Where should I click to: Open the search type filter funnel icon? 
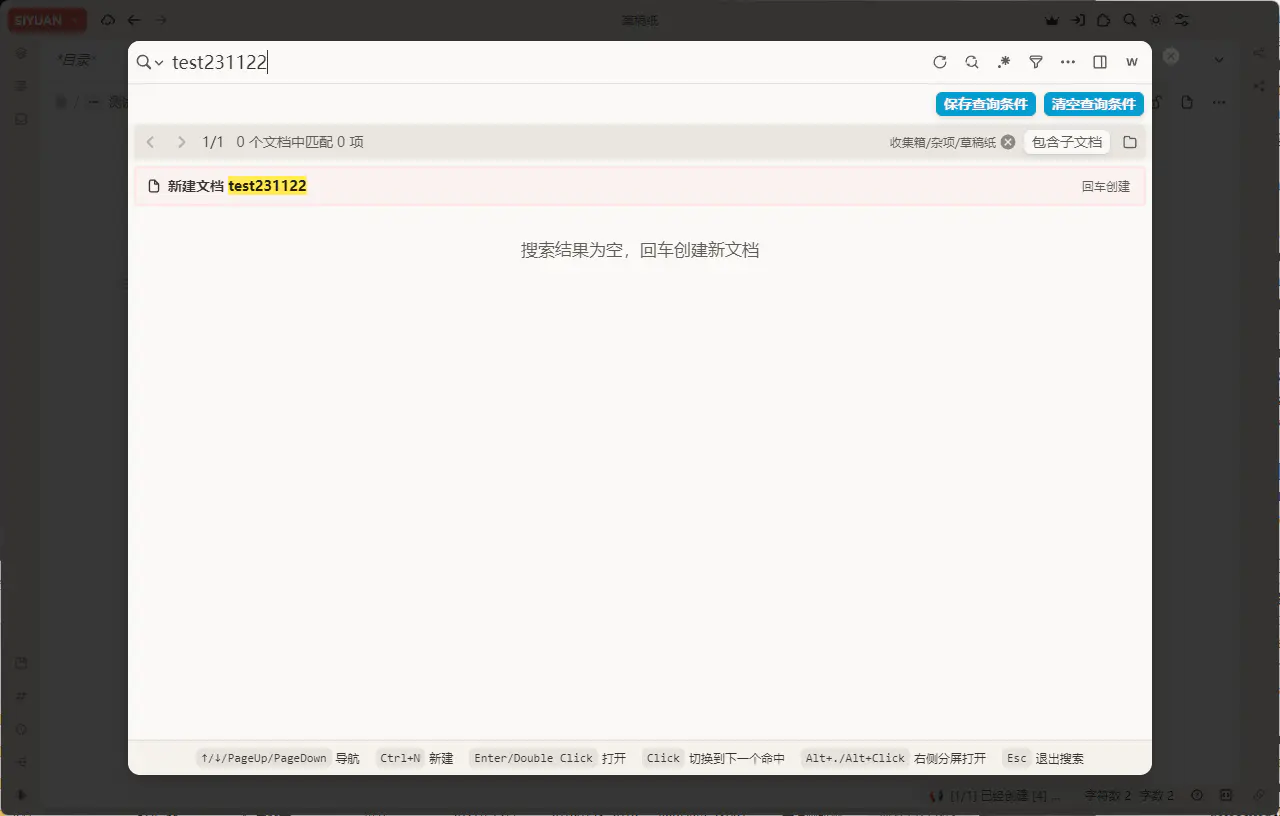click(x=1036, y=62)
